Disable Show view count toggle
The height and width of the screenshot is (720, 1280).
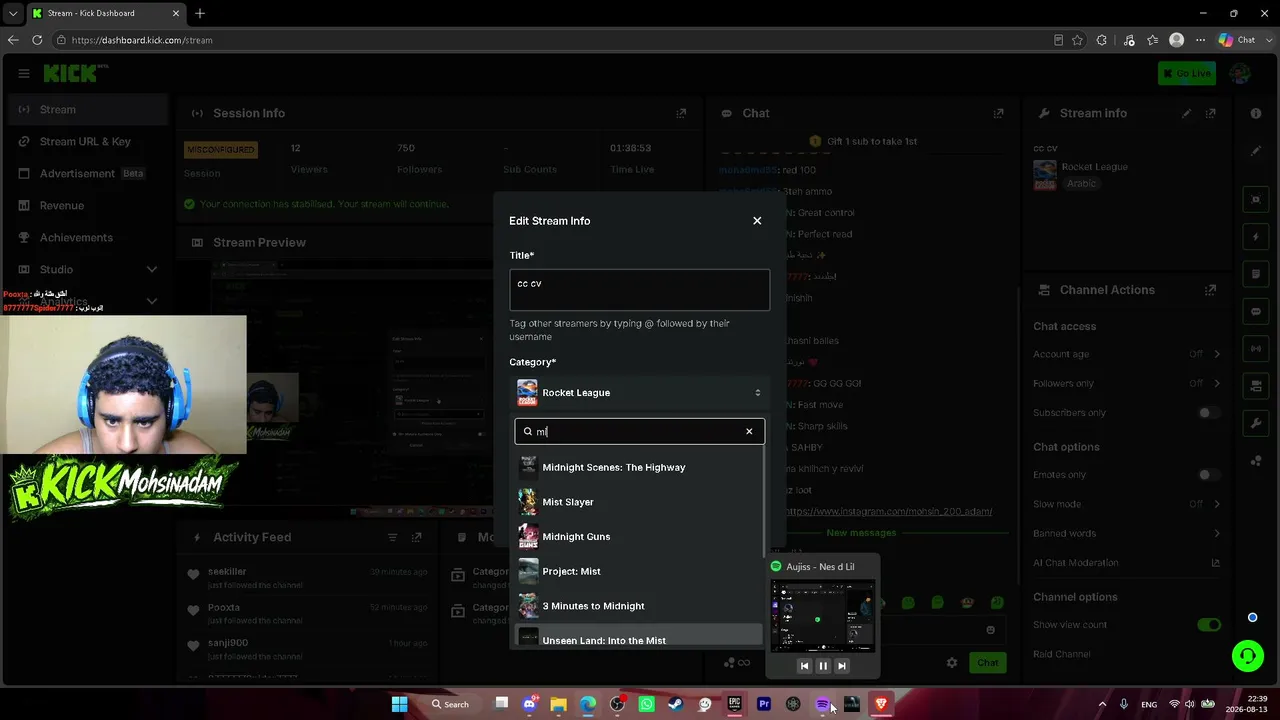1209,625
